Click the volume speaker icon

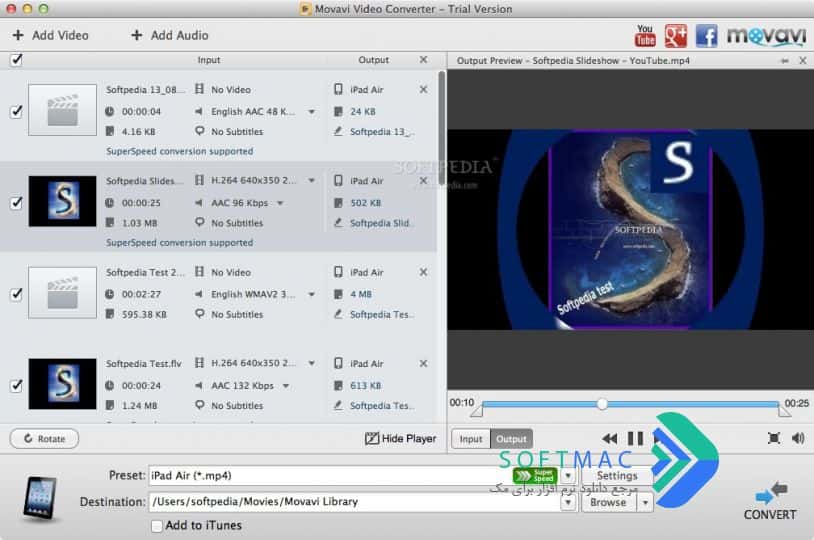click(798, 438)
